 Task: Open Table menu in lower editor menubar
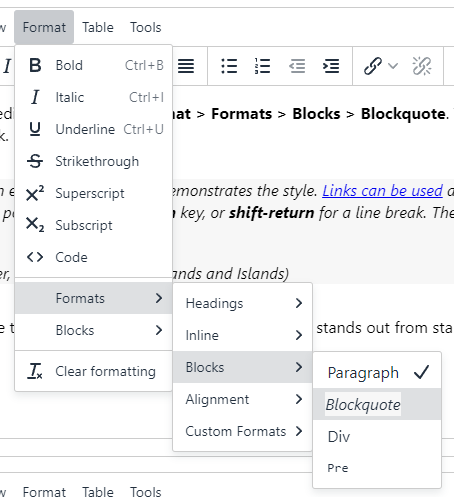[98, 491]
